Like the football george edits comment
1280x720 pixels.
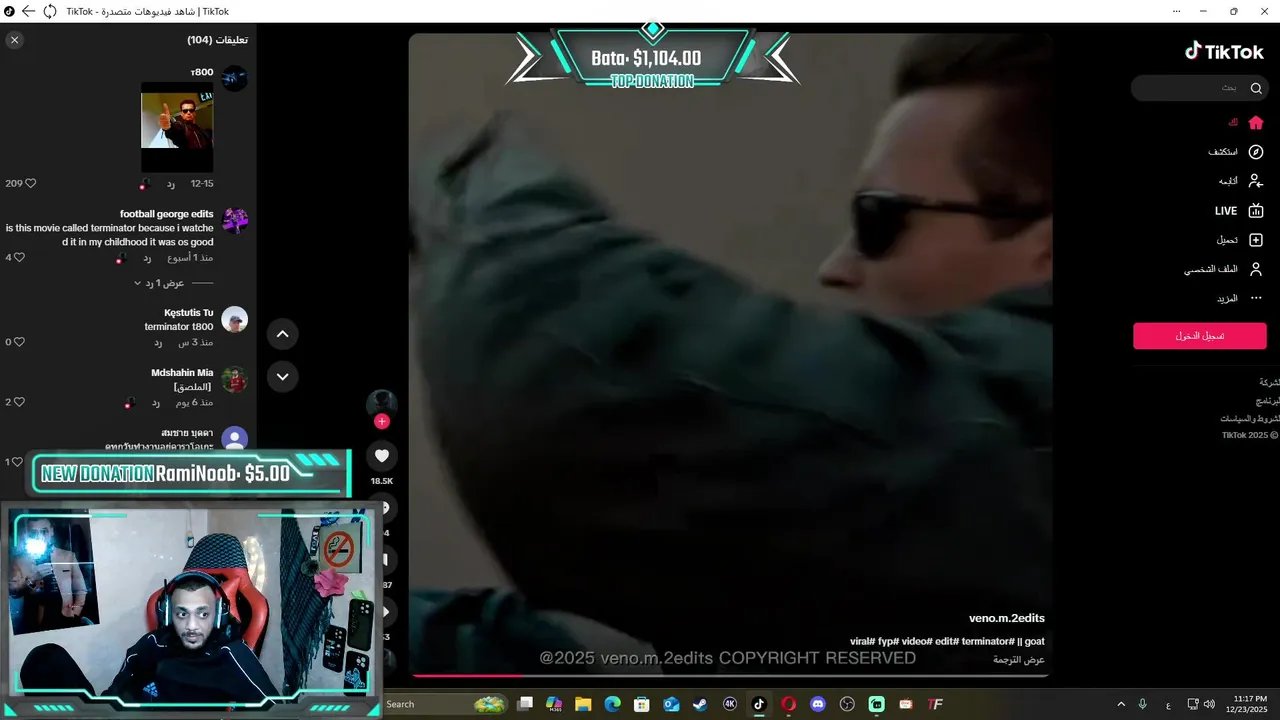(x=19, y=258)
